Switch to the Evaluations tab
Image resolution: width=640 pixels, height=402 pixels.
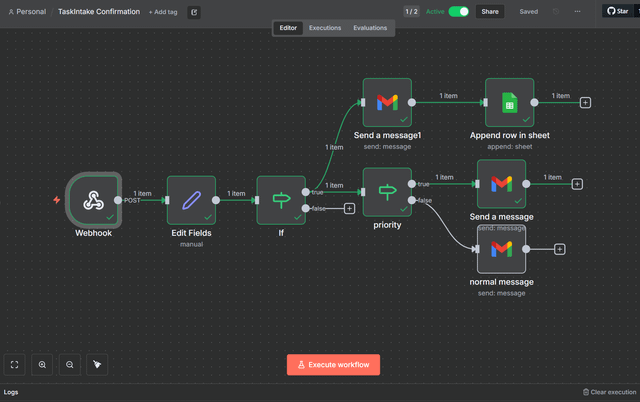pos(370,28)
